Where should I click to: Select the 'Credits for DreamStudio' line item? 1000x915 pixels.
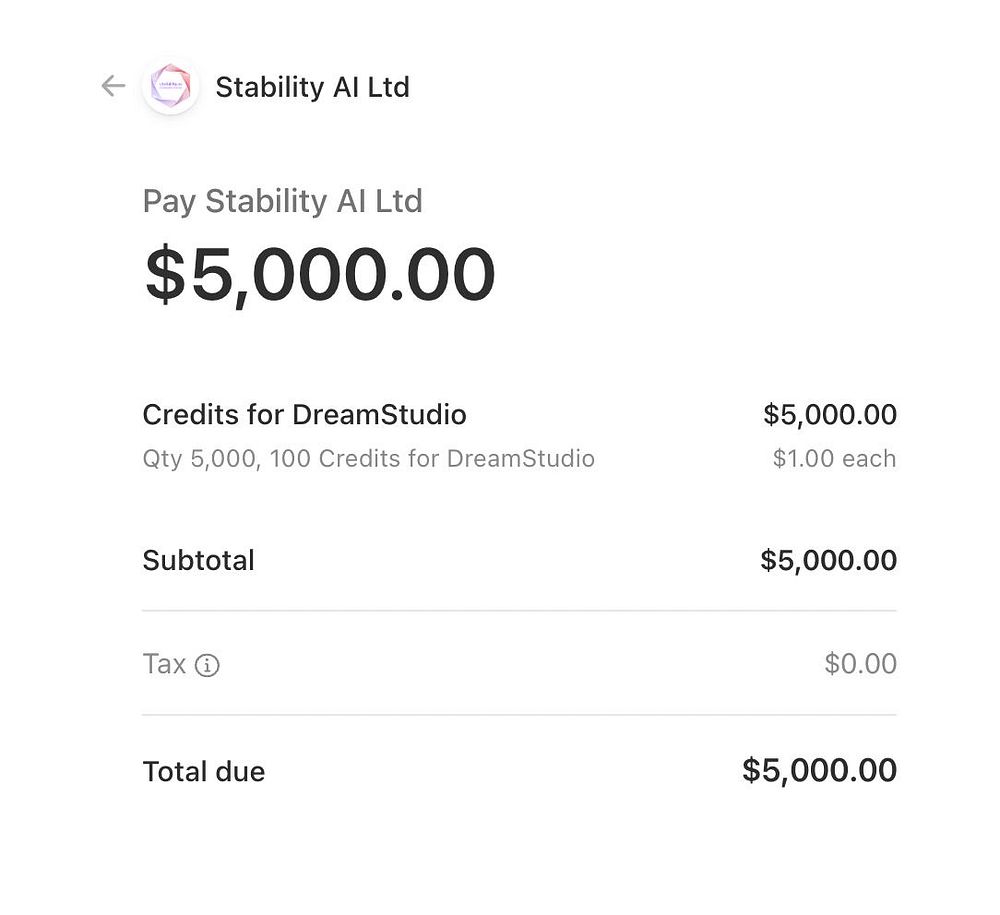click(x=304, y=414)
